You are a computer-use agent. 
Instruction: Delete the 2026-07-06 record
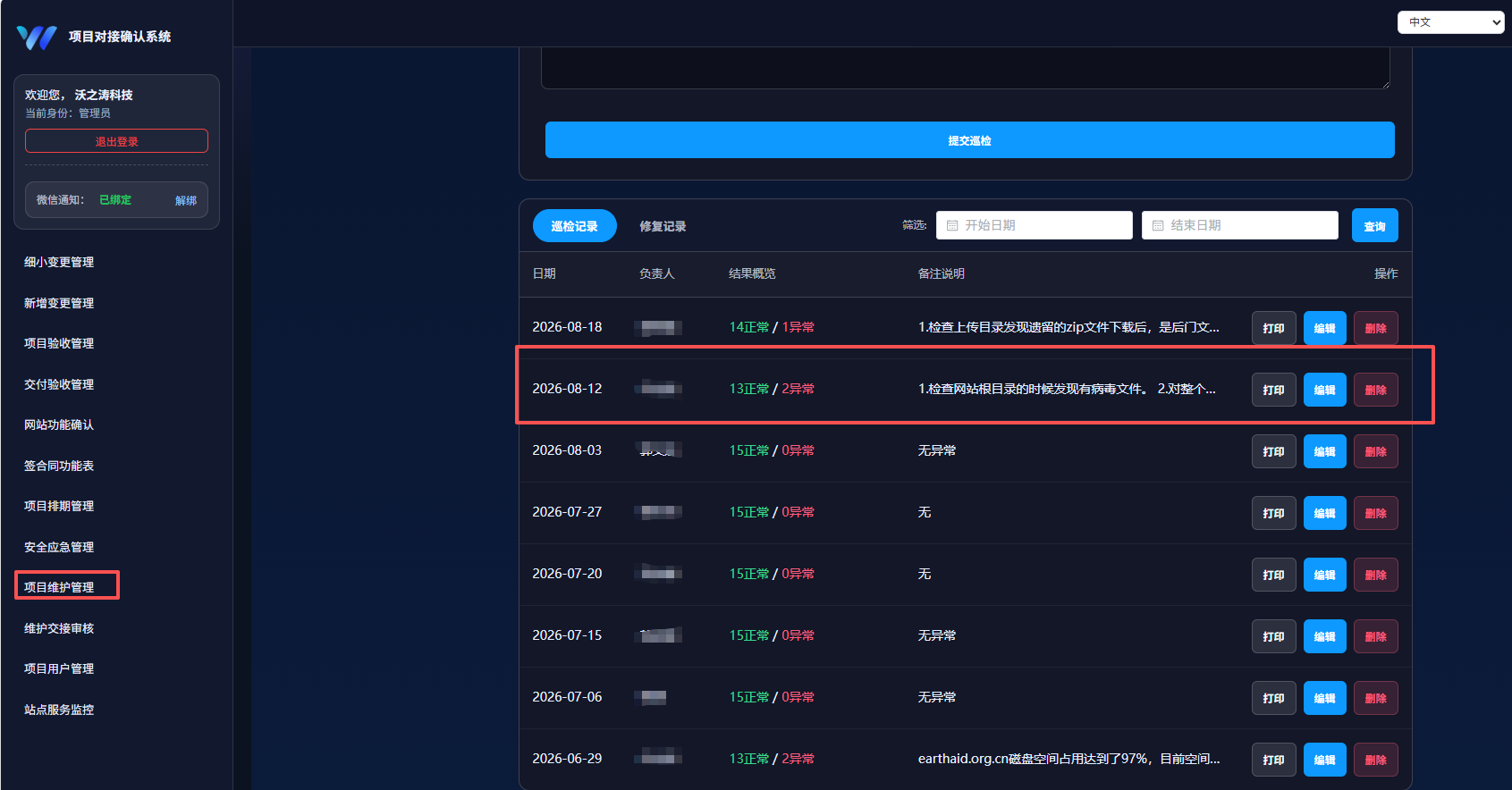(x=1375, y=698)
